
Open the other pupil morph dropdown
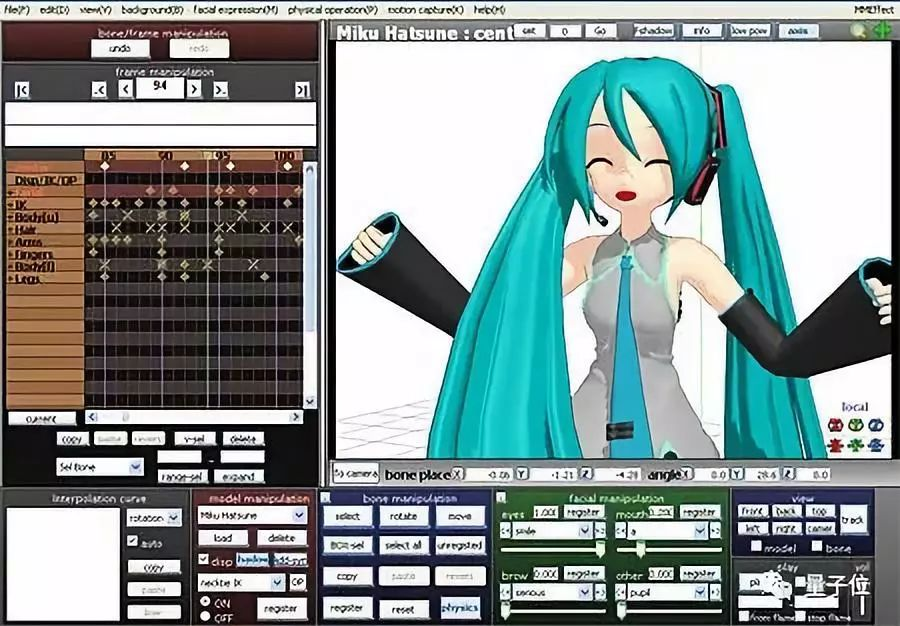click(667, 592)
